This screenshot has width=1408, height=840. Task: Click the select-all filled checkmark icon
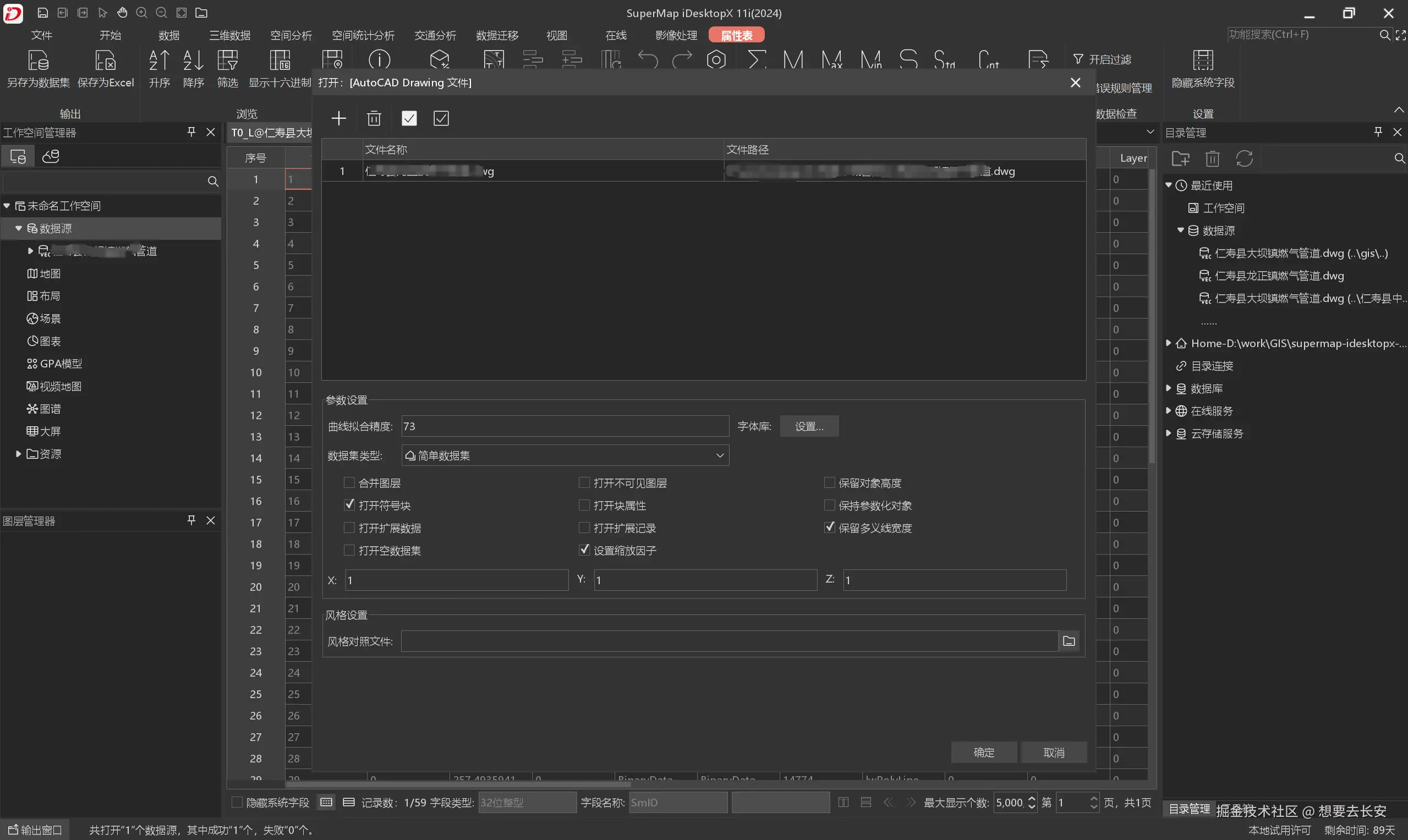[x=409, y=118]
